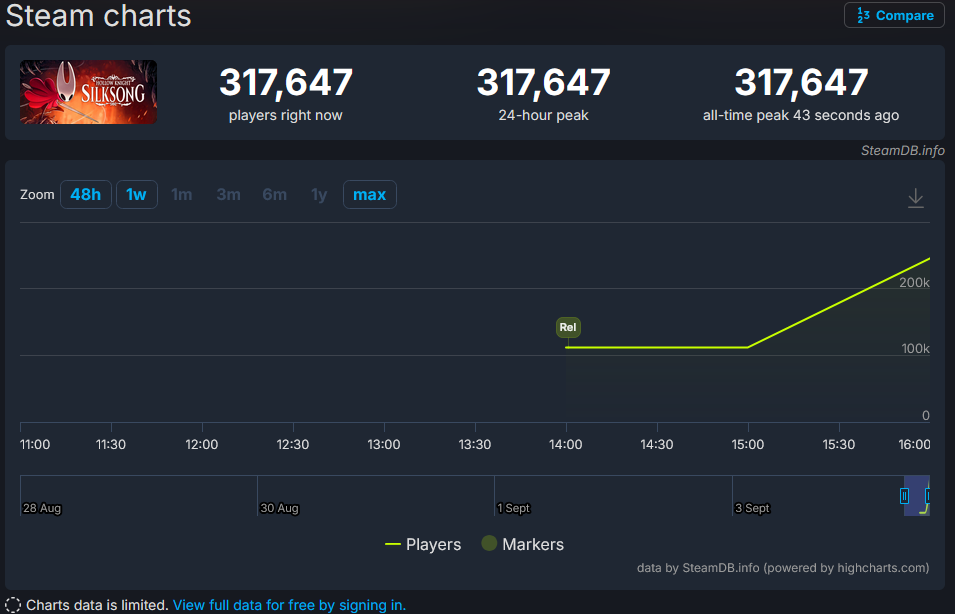Viewport: 955px width, 614px height.
Task: Click 1 Sept in the navigator timeline
Action: (x=513, y=508)
